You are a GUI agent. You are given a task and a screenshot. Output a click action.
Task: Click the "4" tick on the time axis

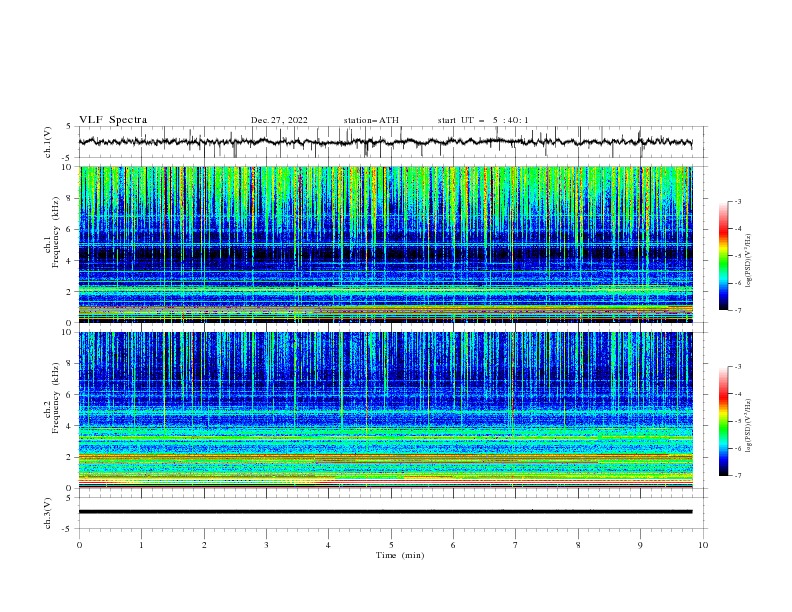click(x=328, y=545)
